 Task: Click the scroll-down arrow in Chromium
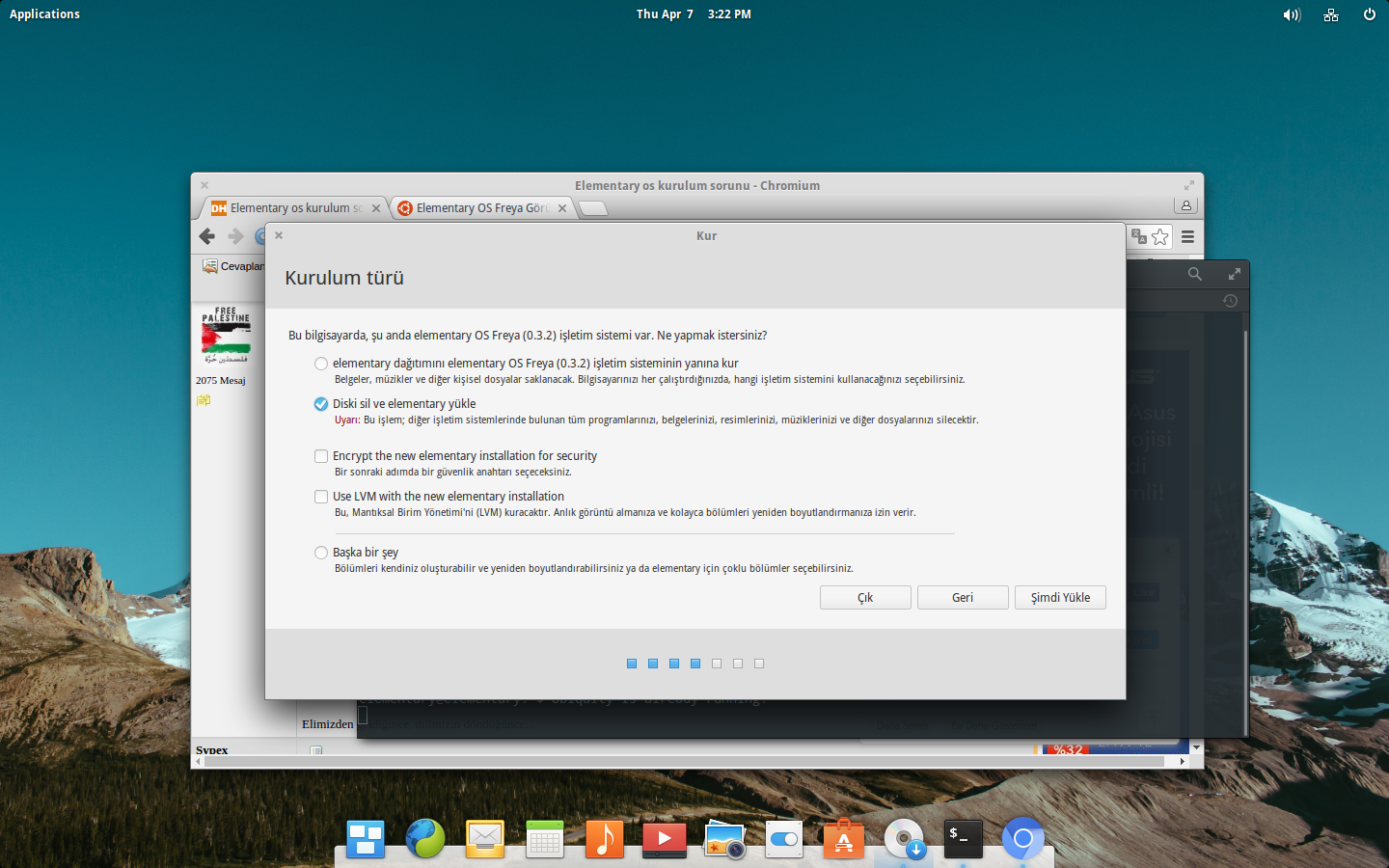point(1196,747)
